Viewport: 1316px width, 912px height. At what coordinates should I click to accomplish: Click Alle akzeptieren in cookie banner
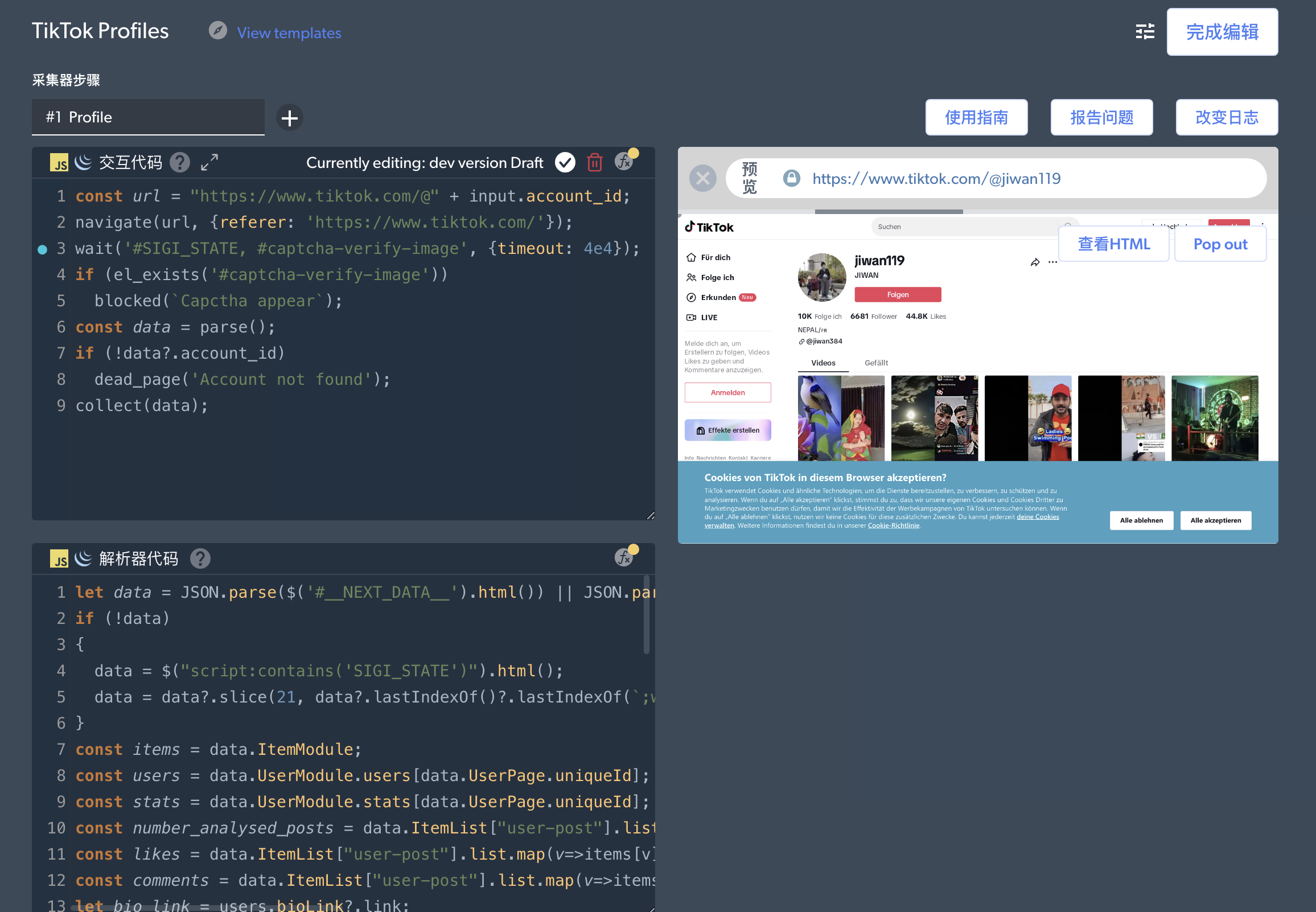1215,520
